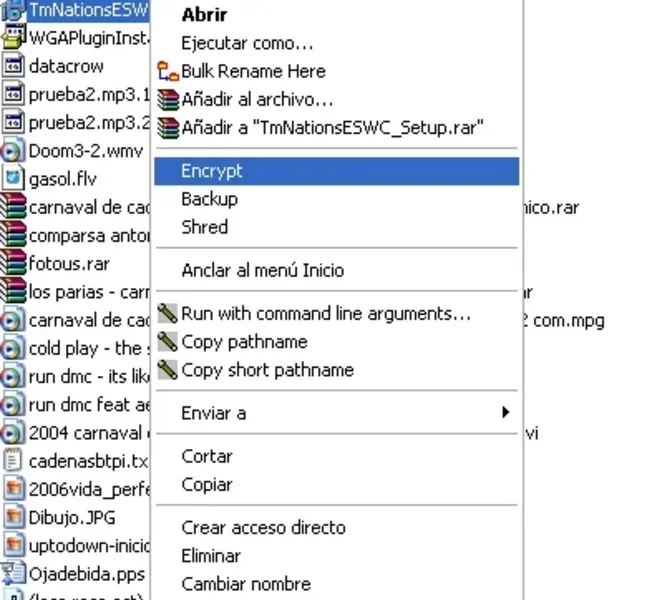647x600 pixels.
Task: Click the tool icon beside Run with command line arguments
Action: tap(168, 314)
